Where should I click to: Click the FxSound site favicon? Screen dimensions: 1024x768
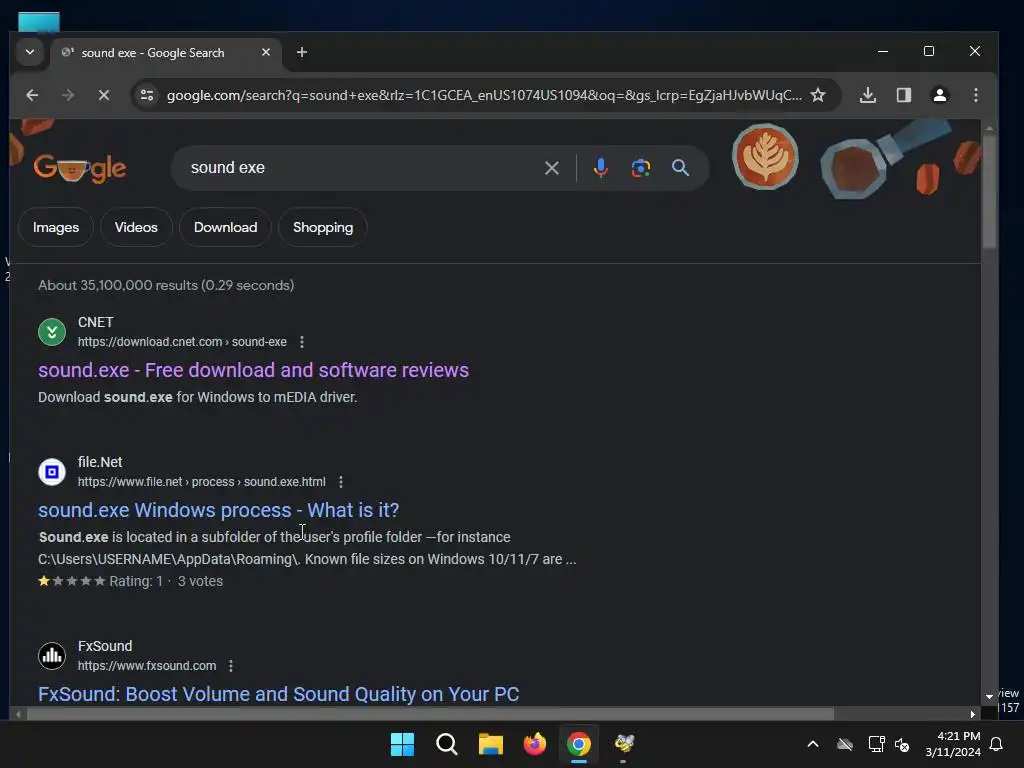pos(52,656)
